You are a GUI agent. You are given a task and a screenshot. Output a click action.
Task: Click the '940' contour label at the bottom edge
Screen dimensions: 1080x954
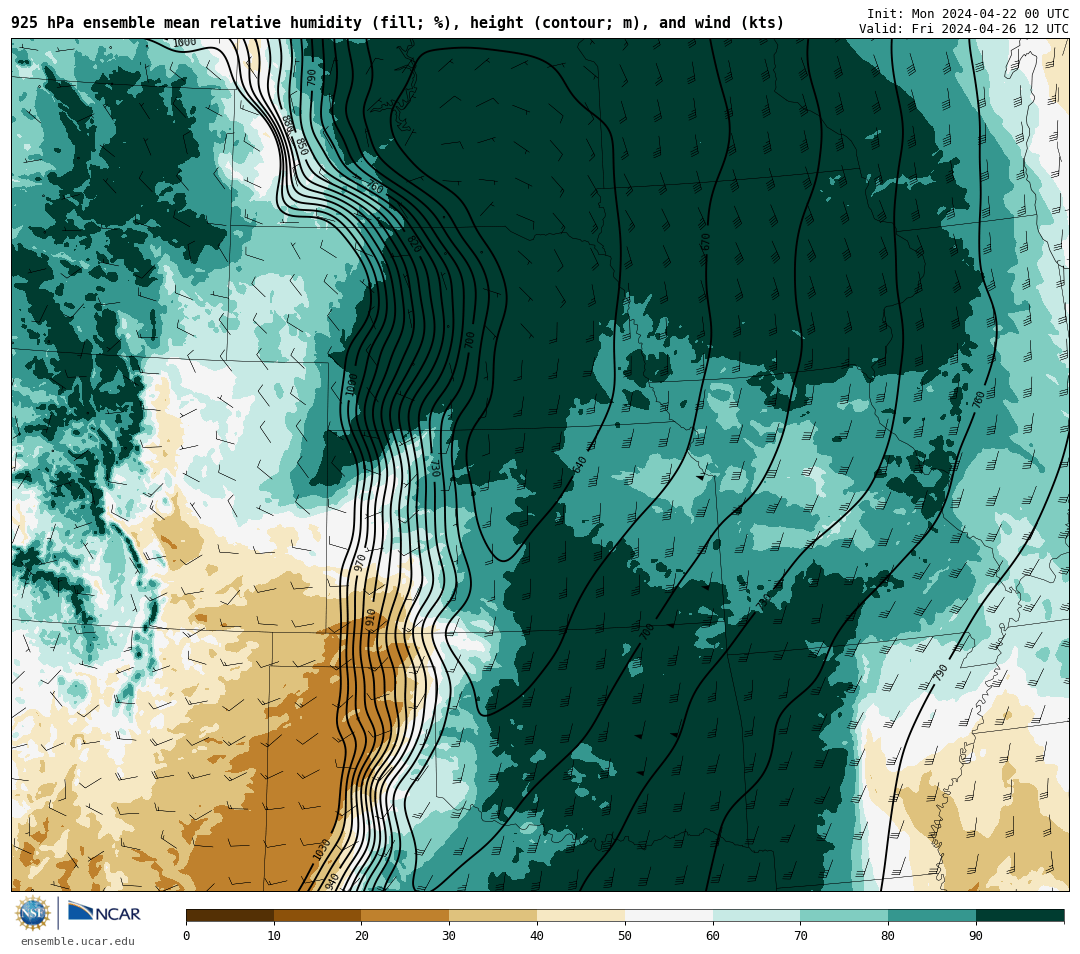331,881
